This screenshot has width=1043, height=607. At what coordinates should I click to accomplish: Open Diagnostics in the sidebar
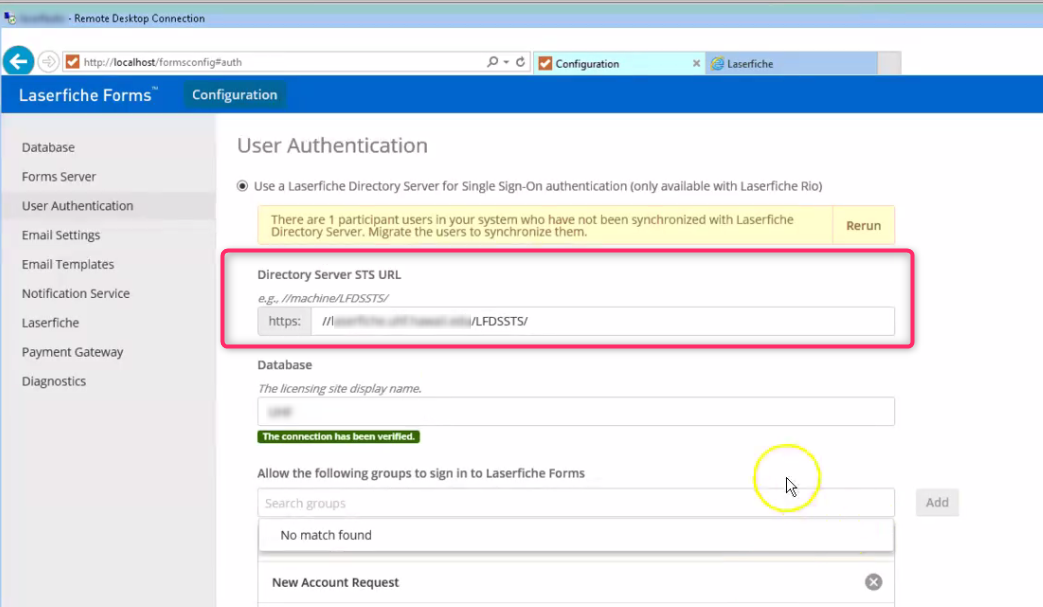pyautogui.click(x=53, y=381)
